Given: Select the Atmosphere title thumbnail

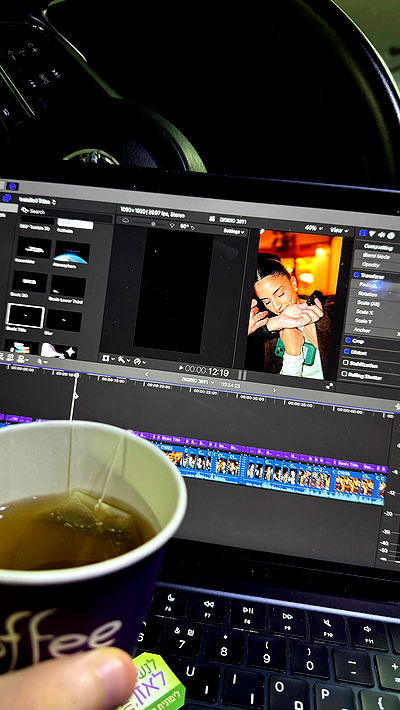Looking at the screenshot, I should (71, 251).
